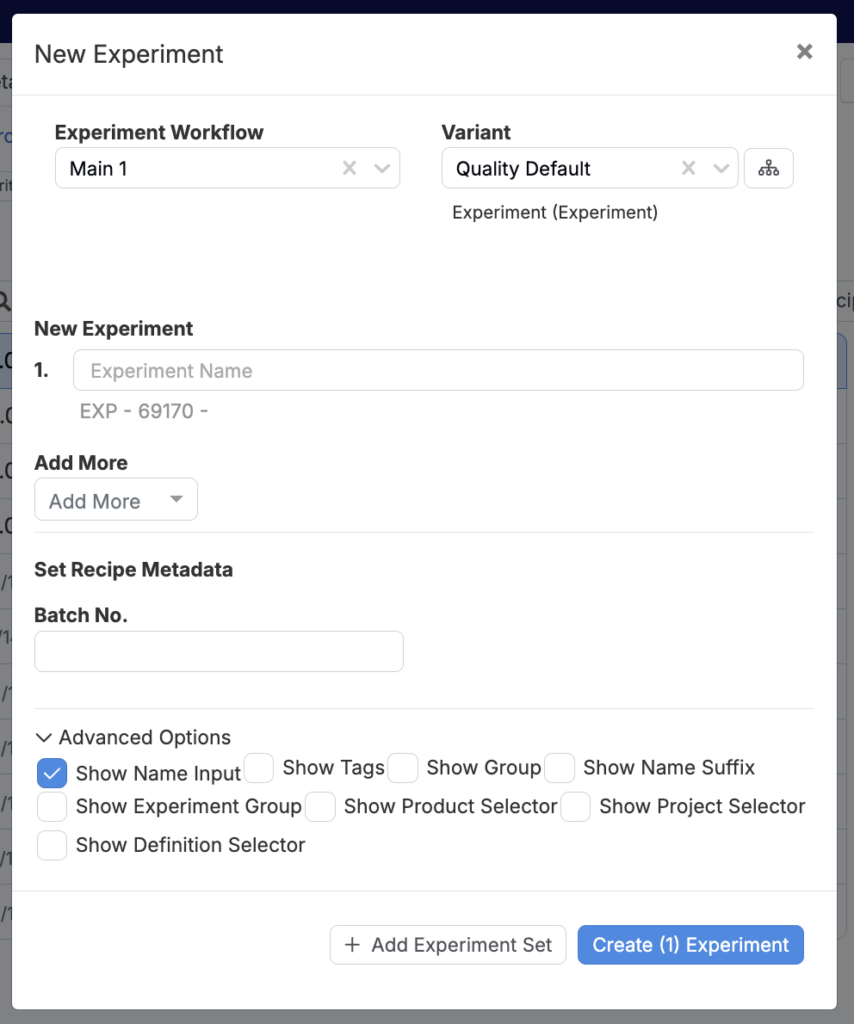Check Show Experiment Group box
This screenshot has height=1024, width=854.
click(52, 806)
